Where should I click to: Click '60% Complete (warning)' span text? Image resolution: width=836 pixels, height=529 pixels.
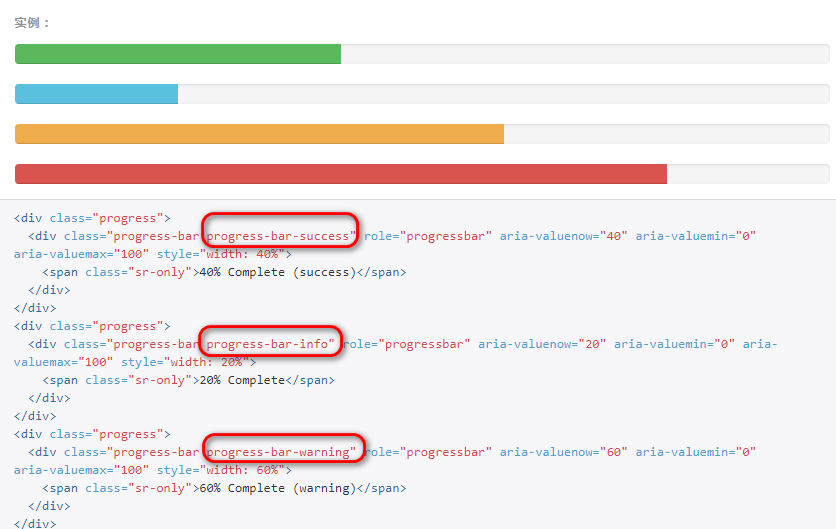(x=277, y=488)
